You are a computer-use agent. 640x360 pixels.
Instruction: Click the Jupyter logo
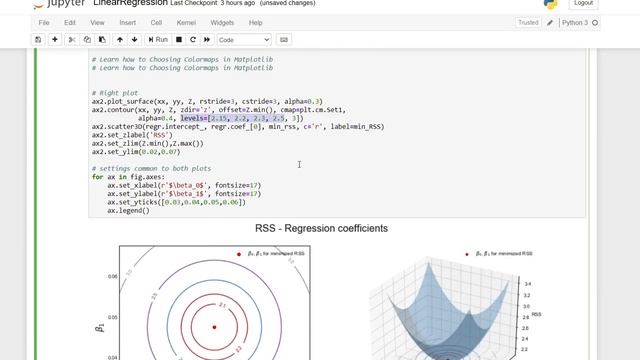(59, 4)
